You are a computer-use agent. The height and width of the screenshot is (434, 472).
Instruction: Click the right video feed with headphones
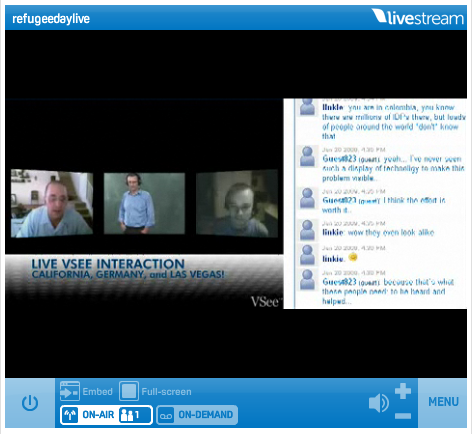coord(237,203)
